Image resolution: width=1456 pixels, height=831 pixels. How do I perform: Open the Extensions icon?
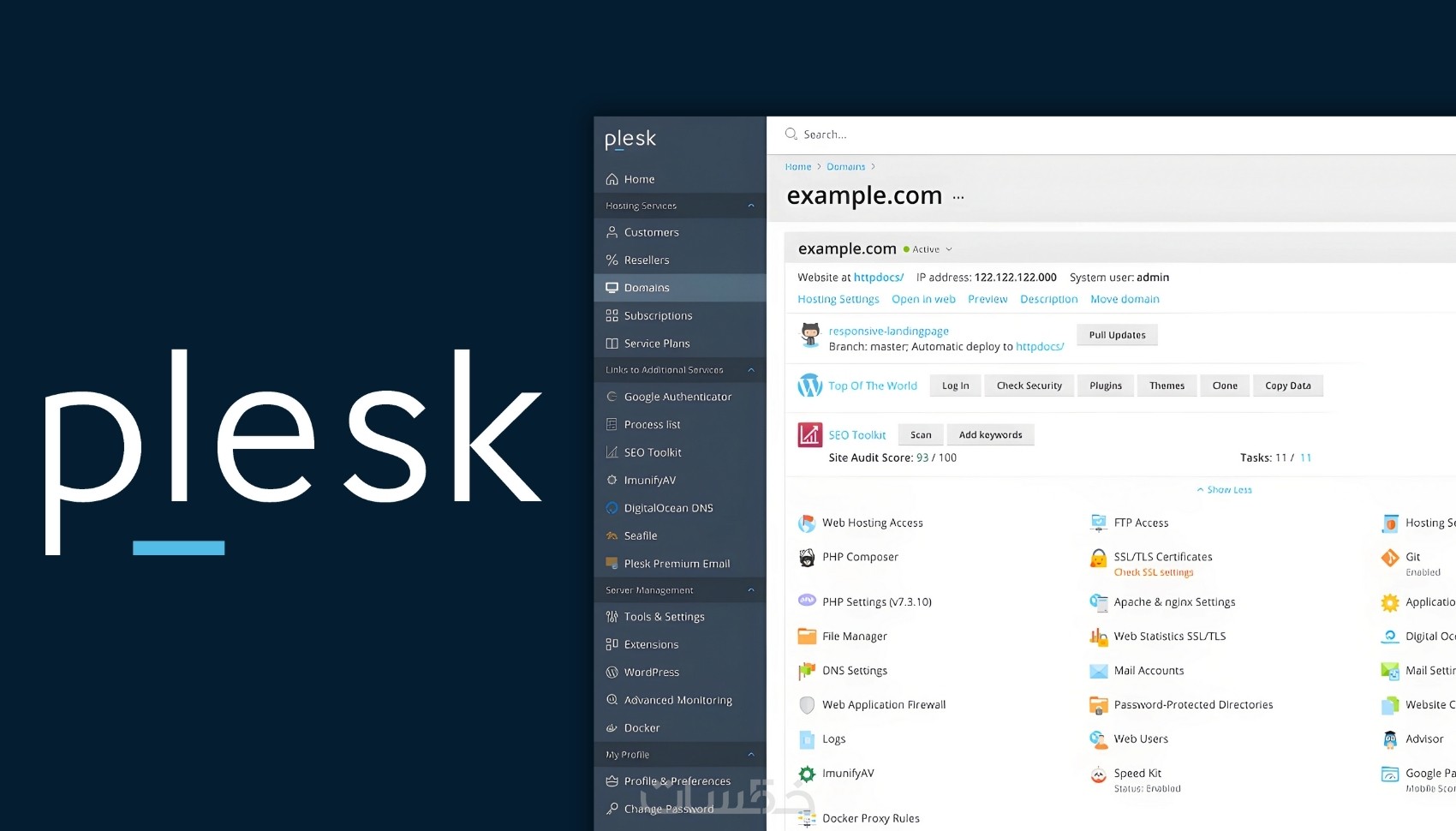(x=612, y=644)
